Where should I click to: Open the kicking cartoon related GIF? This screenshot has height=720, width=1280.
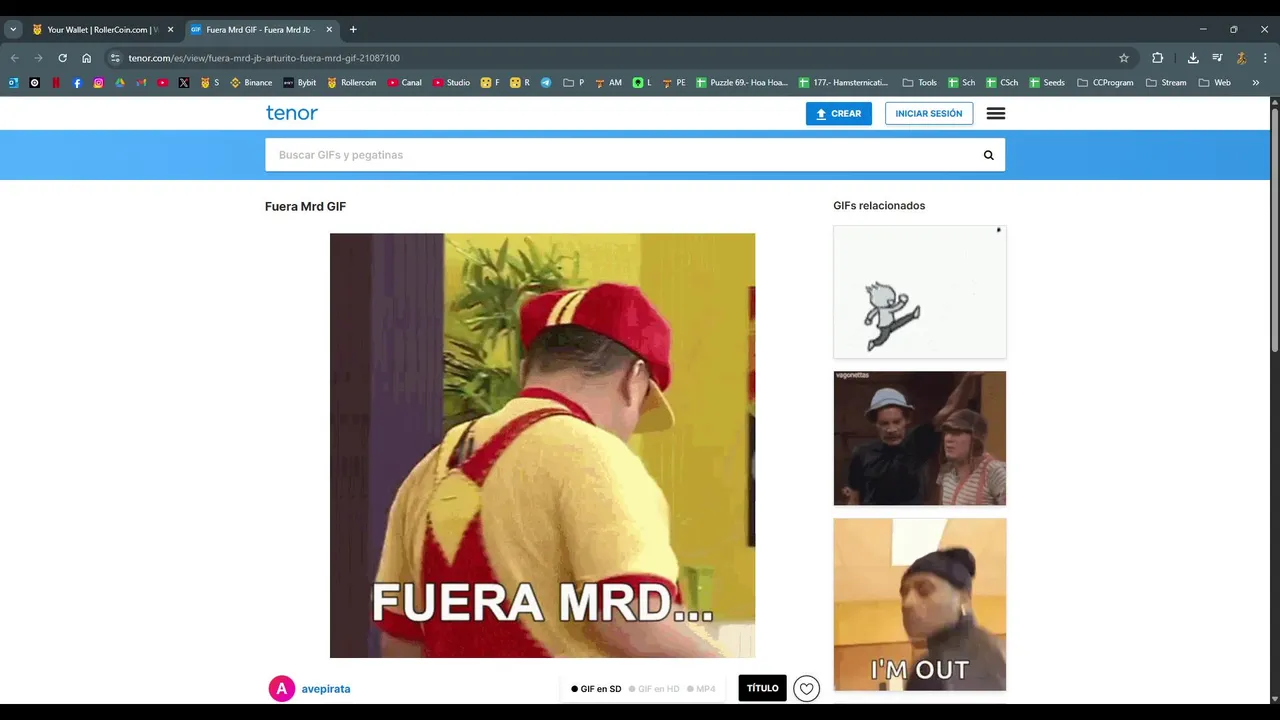pyautogui.click(x=920, y=292)
